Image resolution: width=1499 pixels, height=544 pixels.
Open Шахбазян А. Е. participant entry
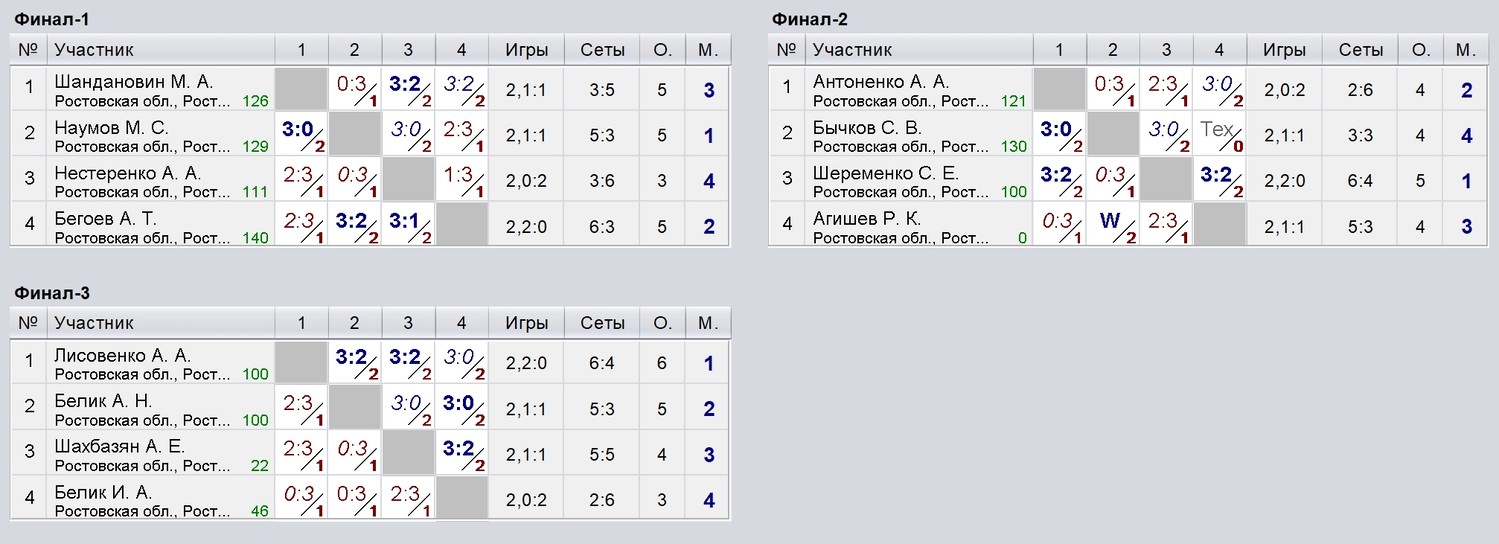(120, 447)
